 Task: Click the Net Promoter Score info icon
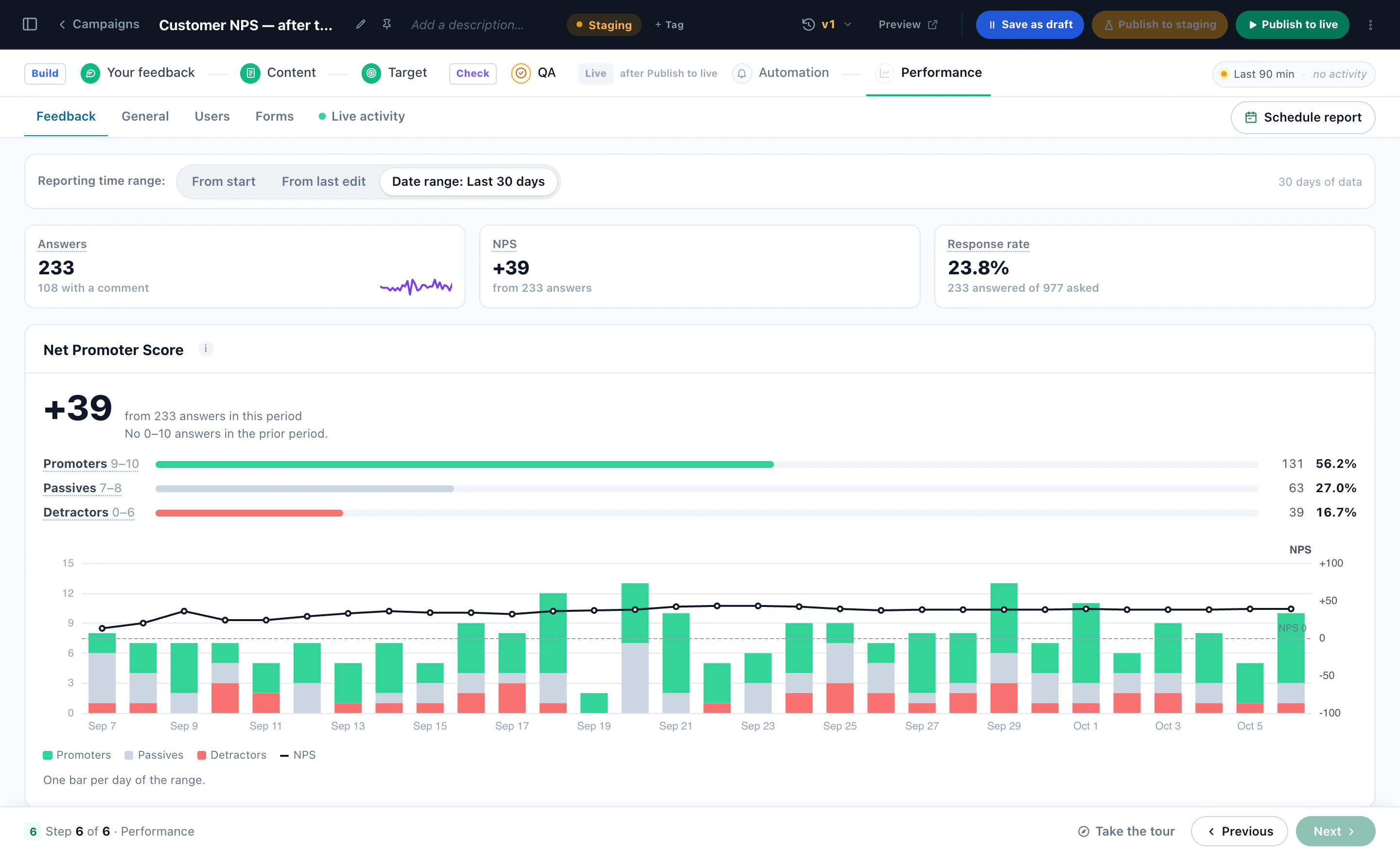206,349
